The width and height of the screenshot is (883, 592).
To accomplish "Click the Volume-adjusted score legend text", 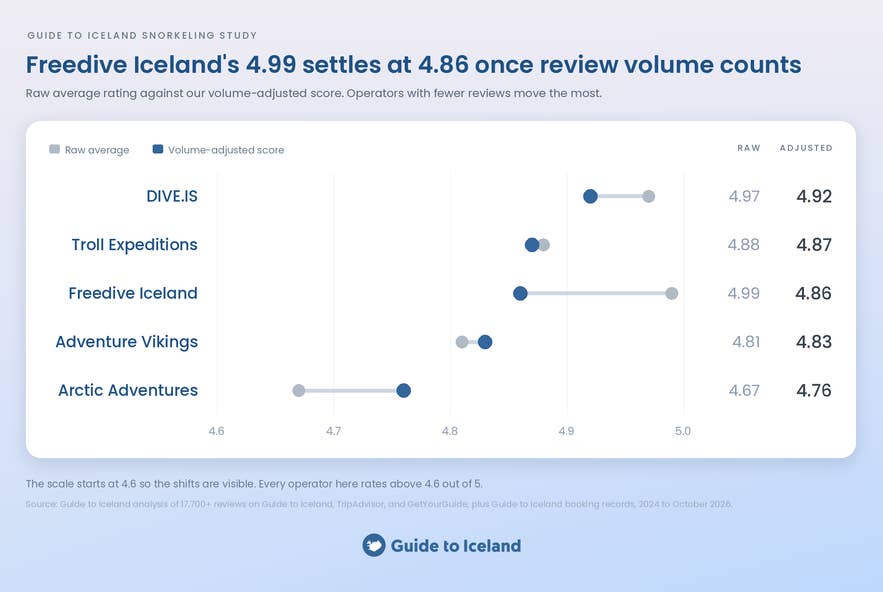I will [226, 150].
